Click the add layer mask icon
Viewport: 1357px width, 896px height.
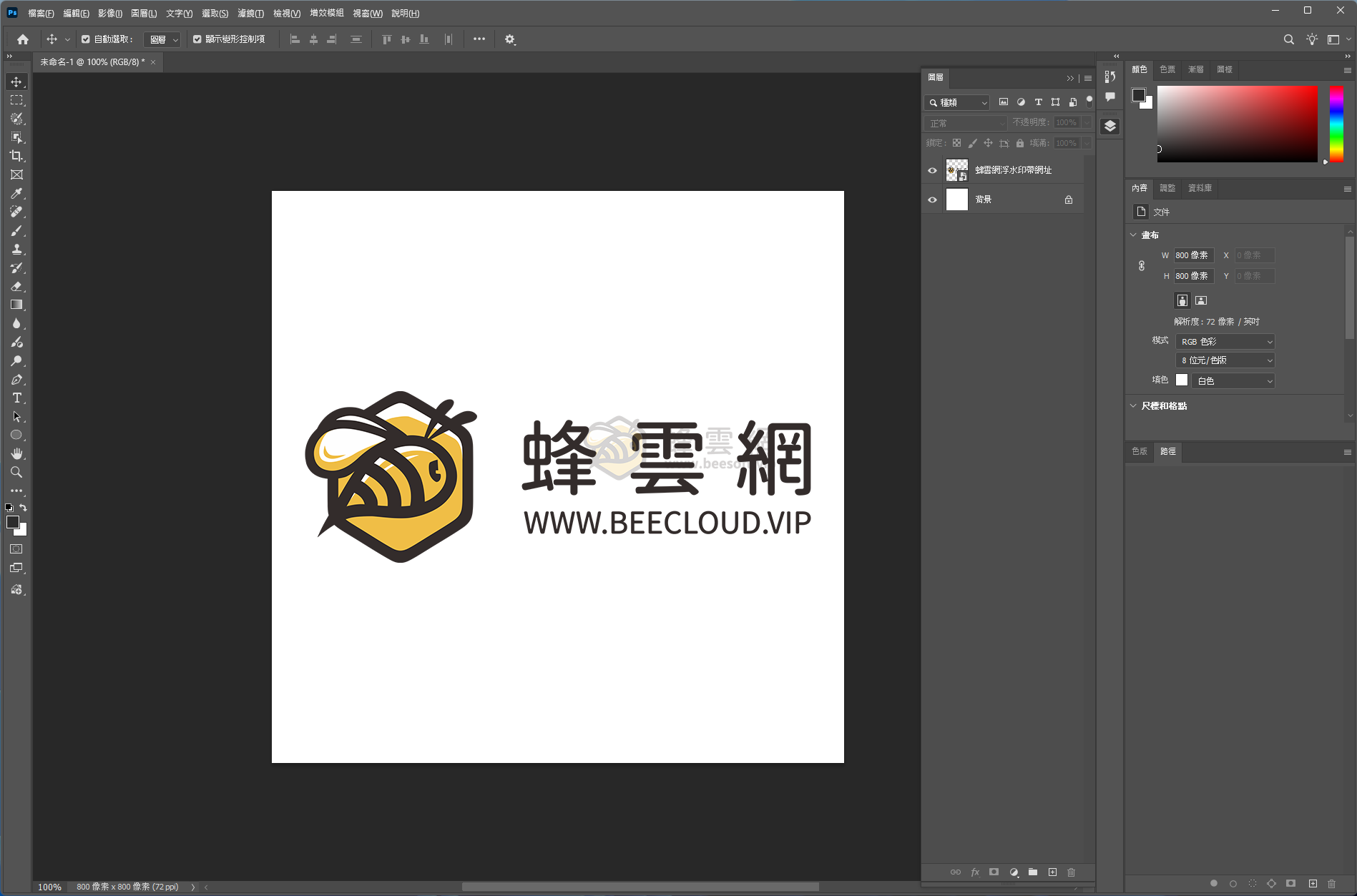(994, 872)
